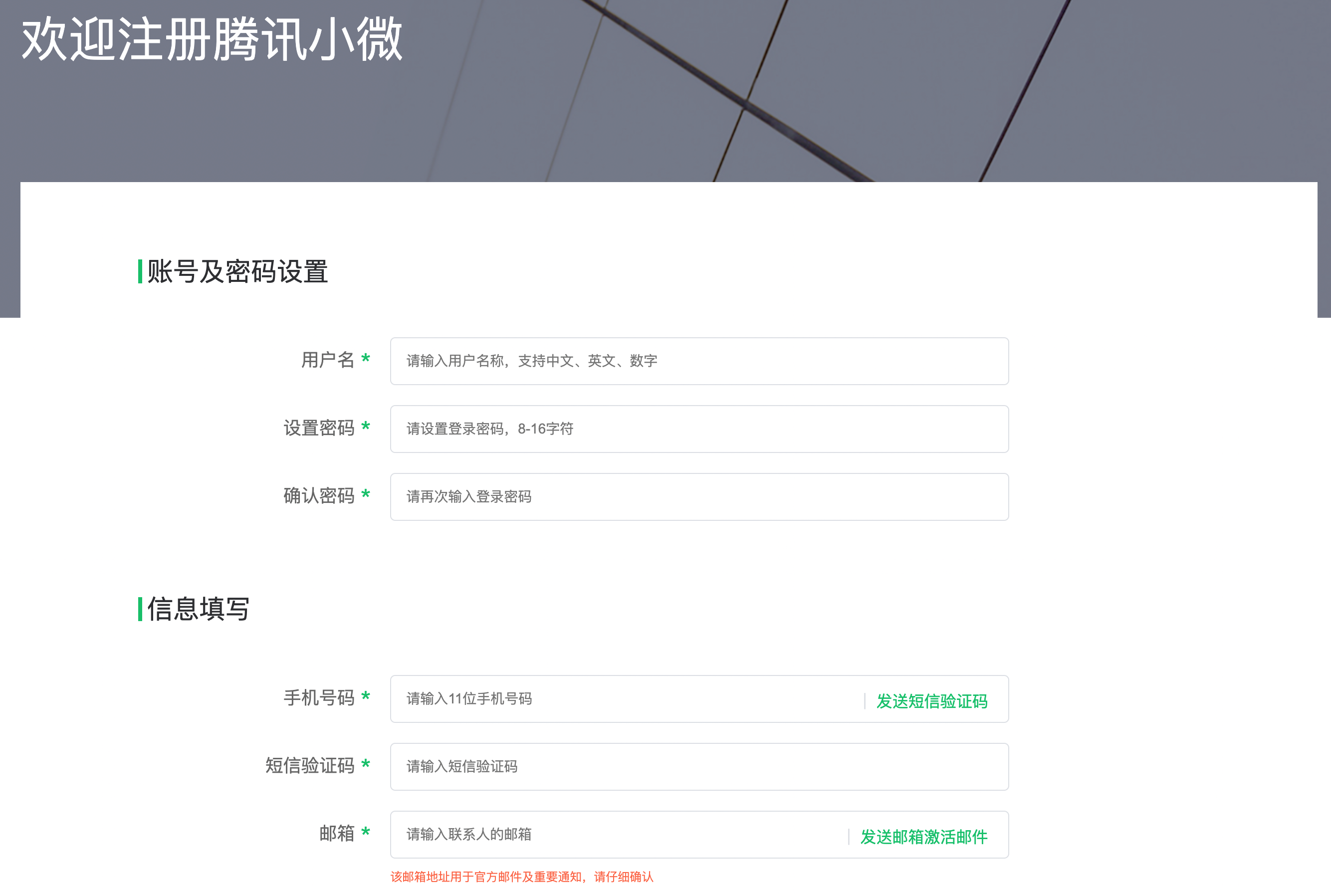Click the 账号及密码设置 section heading
The width and height of the screenshot is (1331, 896).
pyautogui.click(x=237, y=271)
